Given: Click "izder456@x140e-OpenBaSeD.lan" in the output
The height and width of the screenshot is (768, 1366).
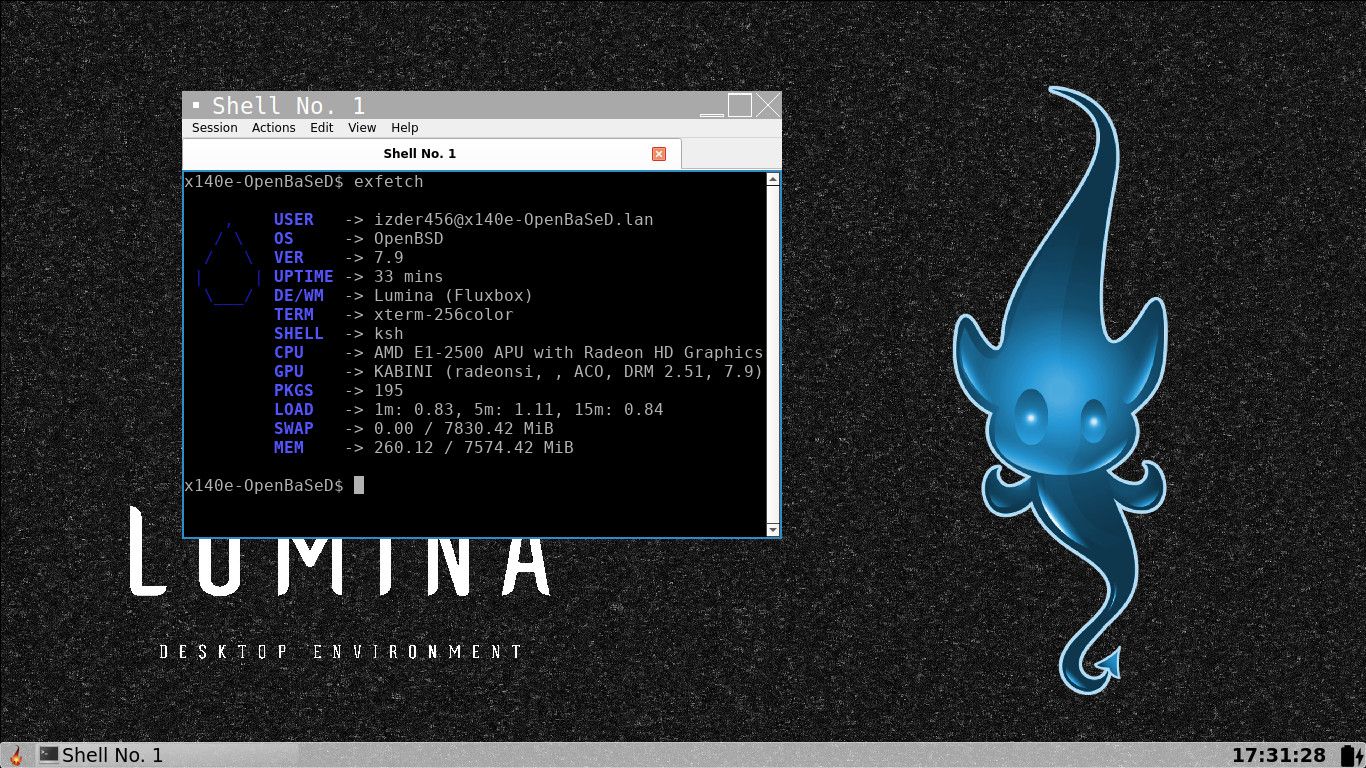Looking at the screenshot, I should [x=514, y=220].
